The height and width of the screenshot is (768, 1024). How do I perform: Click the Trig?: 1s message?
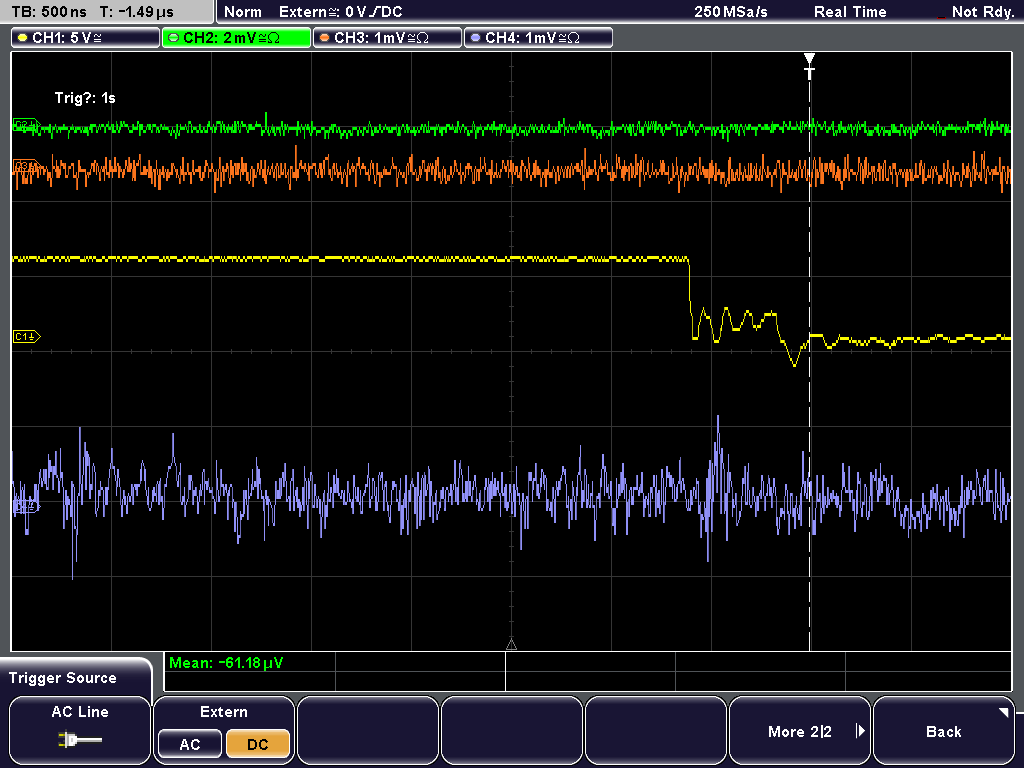(x=85, y=98)
